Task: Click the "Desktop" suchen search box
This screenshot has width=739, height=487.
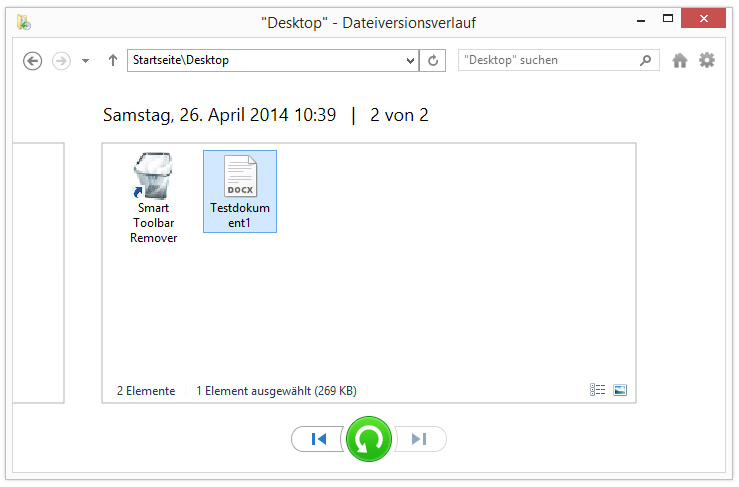Action: coord(548,60)
